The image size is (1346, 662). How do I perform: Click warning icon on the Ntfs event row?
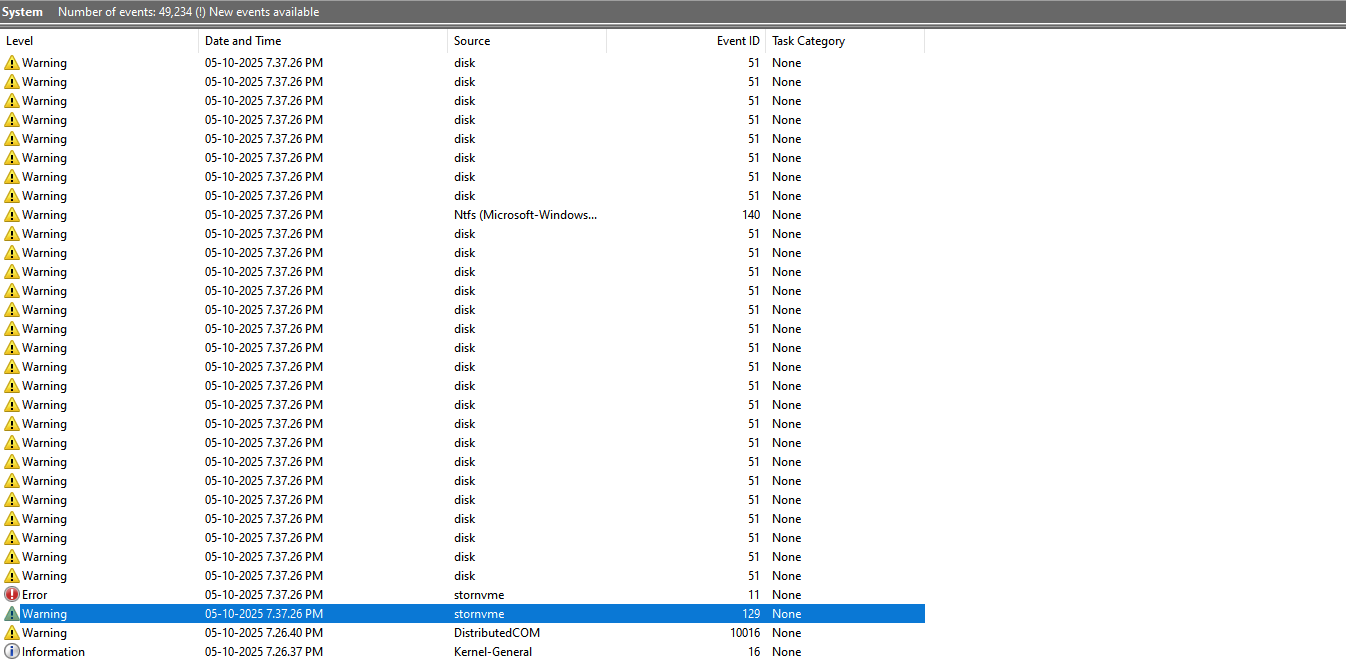click(x=12, y=215)
